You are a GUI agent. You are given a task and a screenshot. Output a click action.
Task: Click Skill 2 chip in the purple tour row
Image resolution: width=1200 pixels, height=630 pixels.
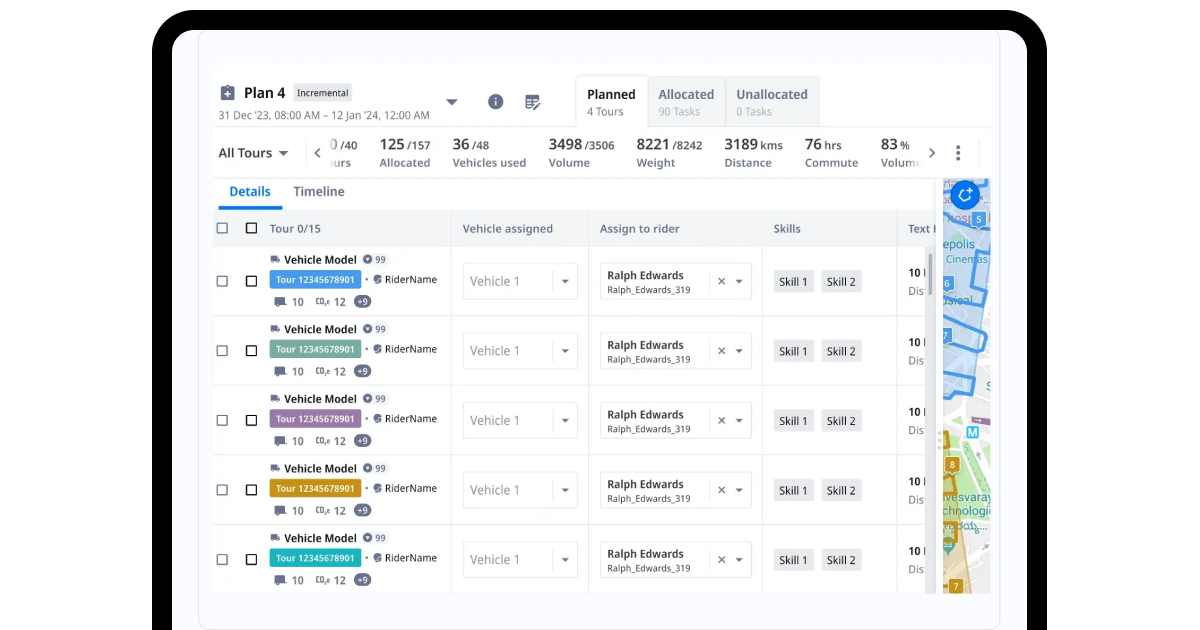[841, 421]
